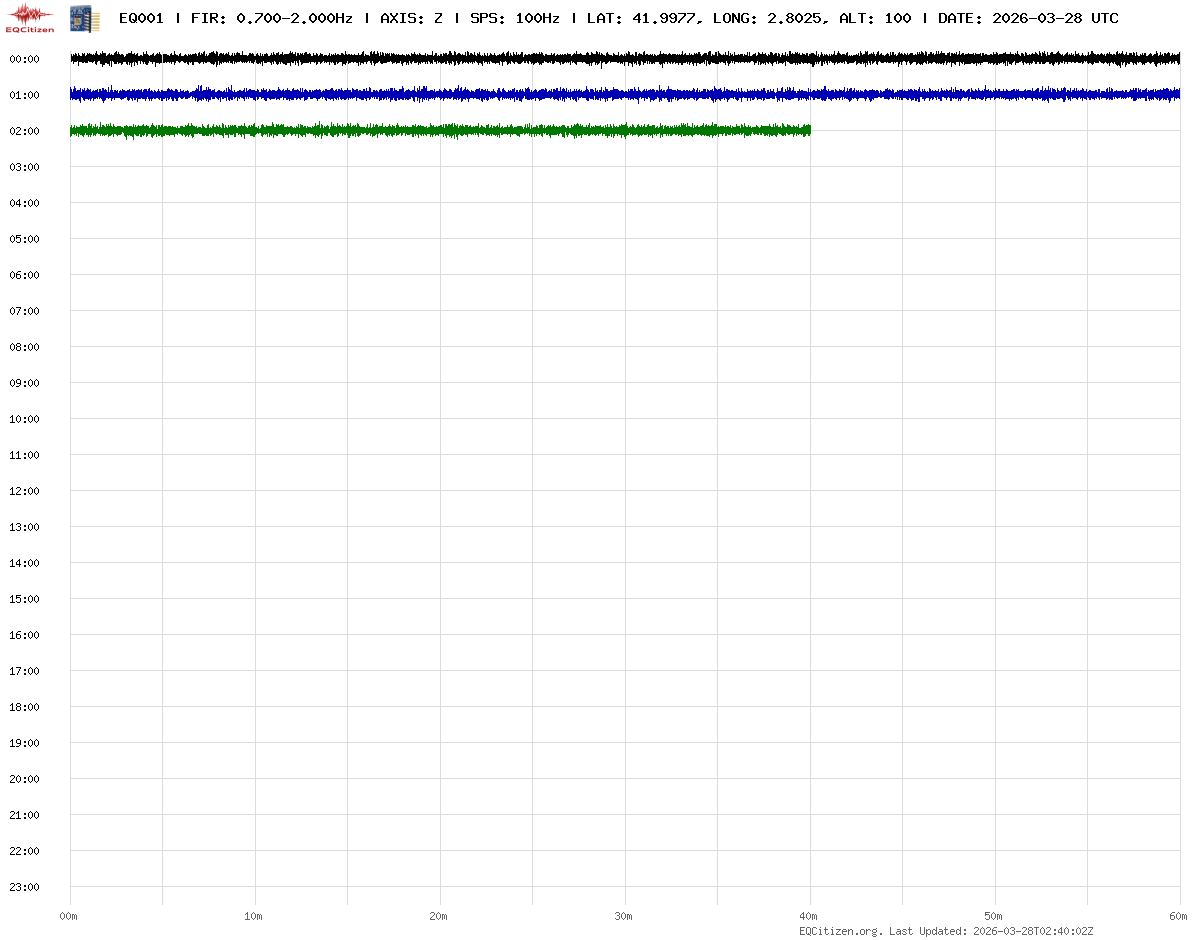1200x940 pixels.
Task: Click the DATE 2026-03-28 UTC text
Action: [1028, 18]
